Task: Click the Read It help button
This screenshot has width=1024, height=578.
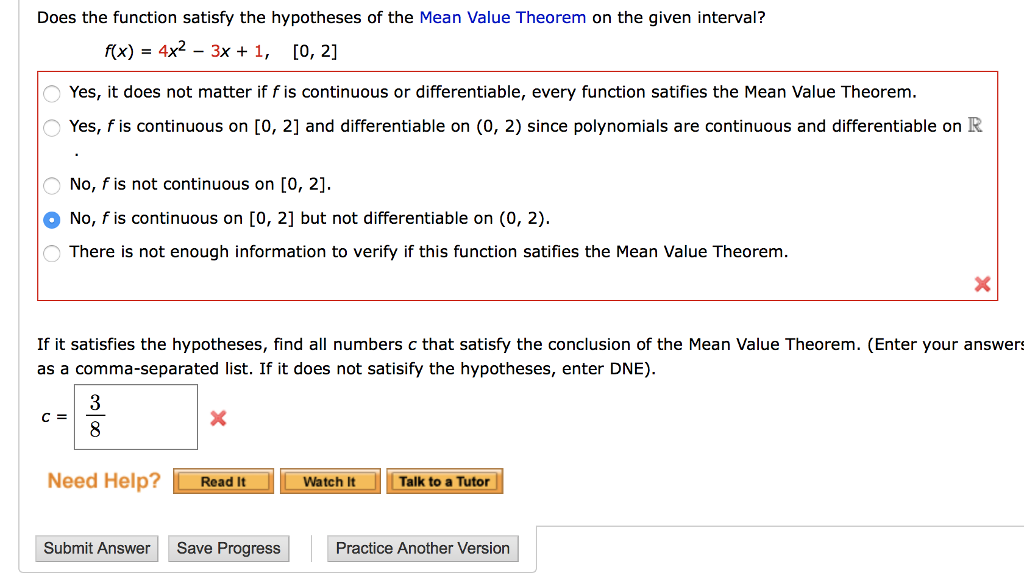Action: (223, 481)
